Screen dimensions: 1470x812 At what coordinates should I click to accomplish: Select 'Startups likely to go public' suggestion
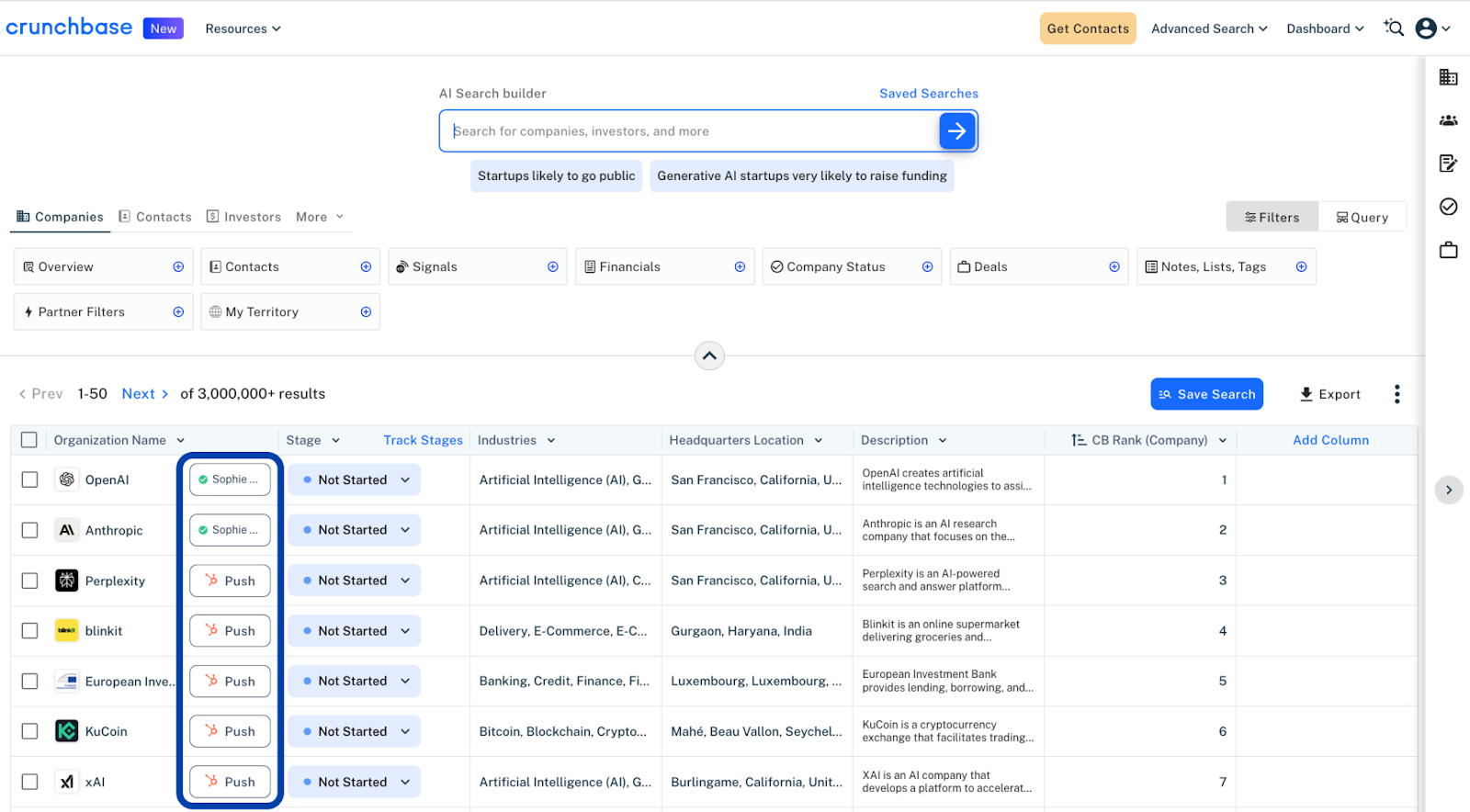[x=556, y=176]
